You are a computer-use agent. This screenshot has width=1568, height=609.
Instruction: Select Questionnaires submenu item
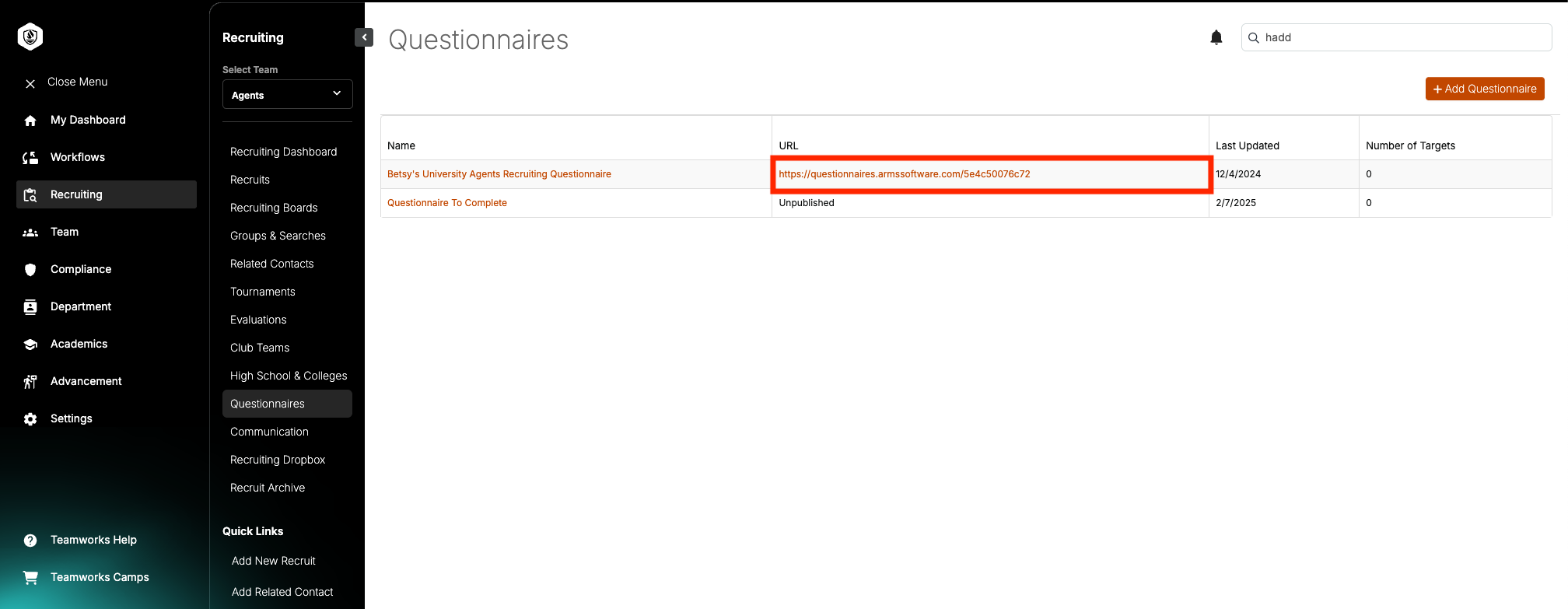pos(287,404)
